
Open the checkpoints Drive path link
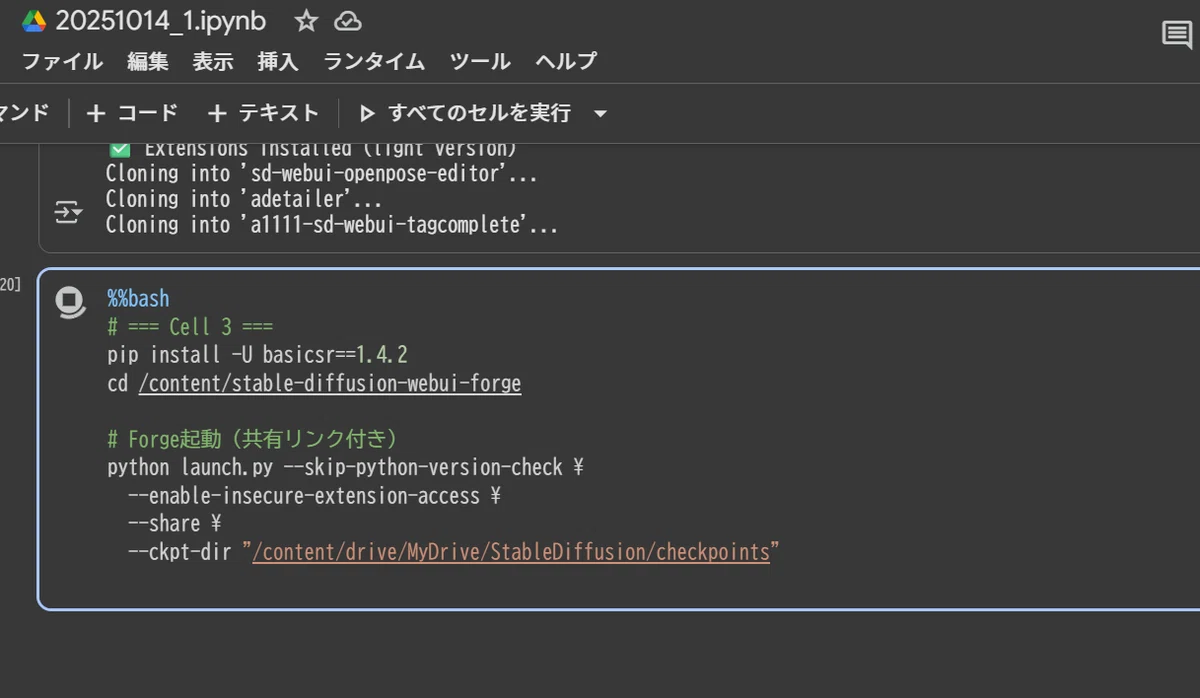[511, 552]
